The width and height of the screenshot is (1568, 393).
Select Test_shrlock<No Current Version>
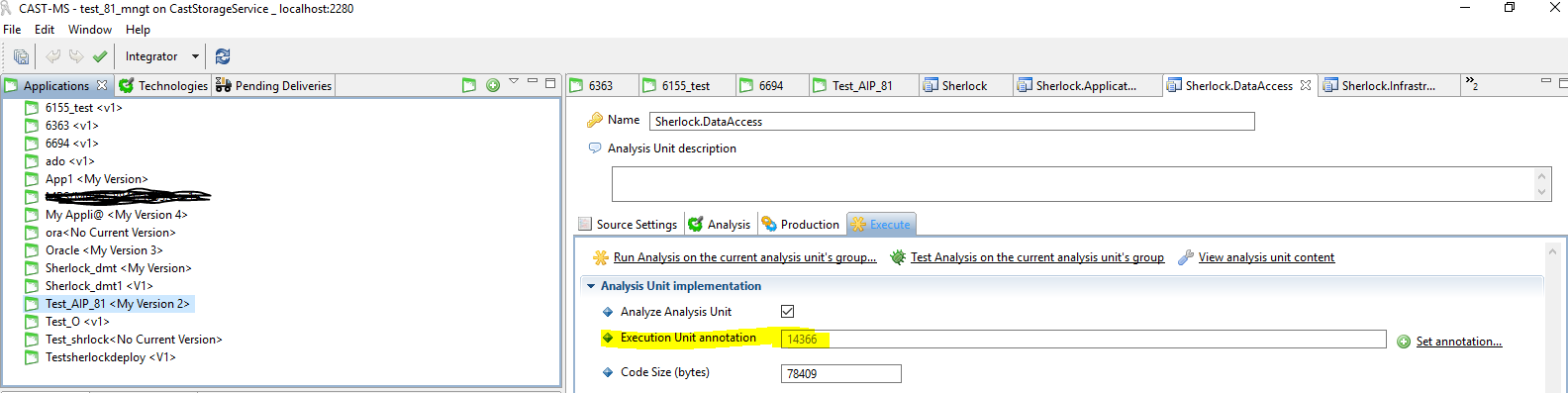tap(134, 340)
